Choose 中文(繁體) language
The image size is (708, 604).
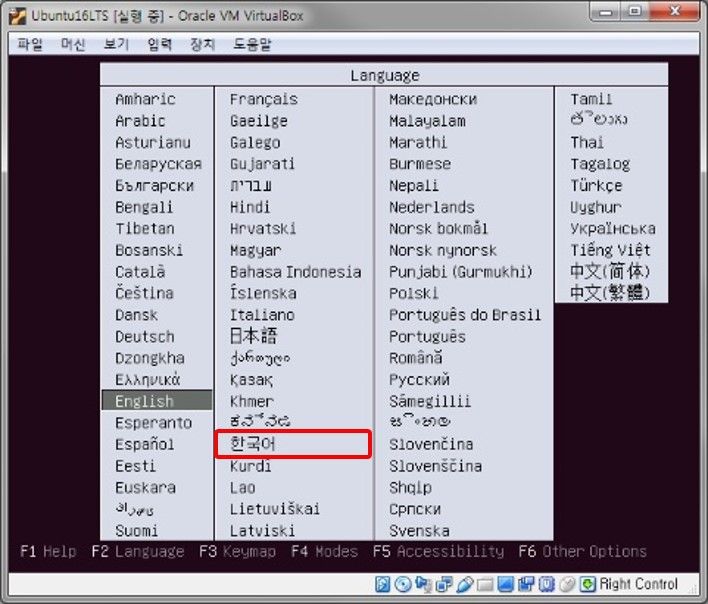tap(611, 293)
